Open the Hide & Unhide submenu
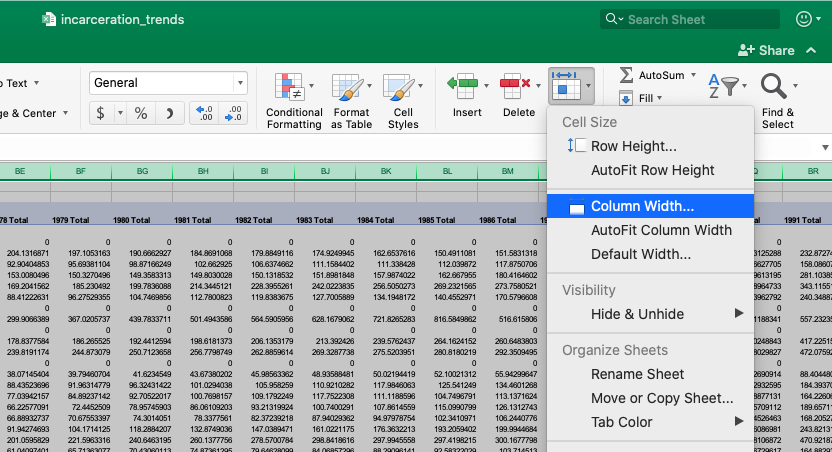 (x=650, y=314)
